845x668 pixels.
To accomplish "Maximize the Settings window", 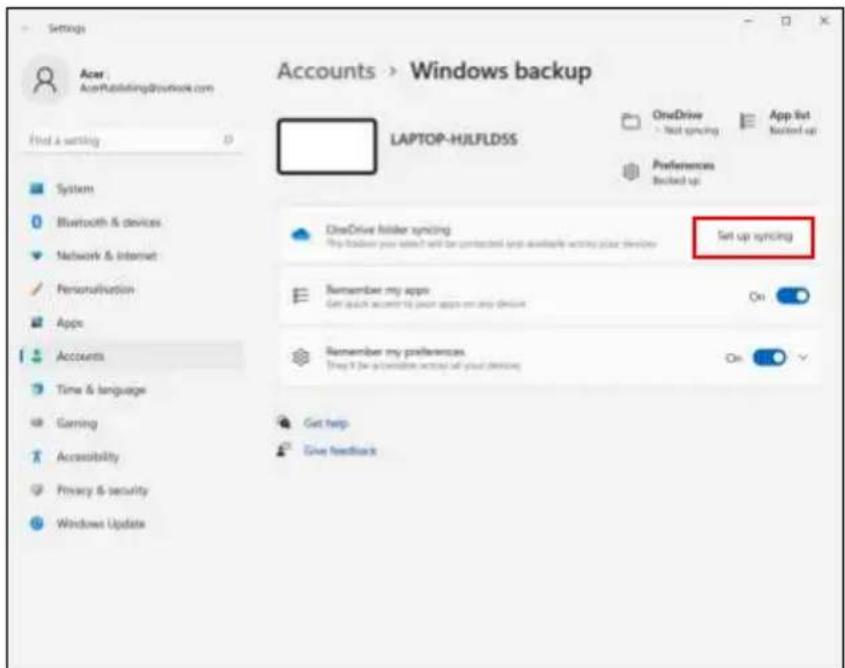I will [x=786, y=21].
